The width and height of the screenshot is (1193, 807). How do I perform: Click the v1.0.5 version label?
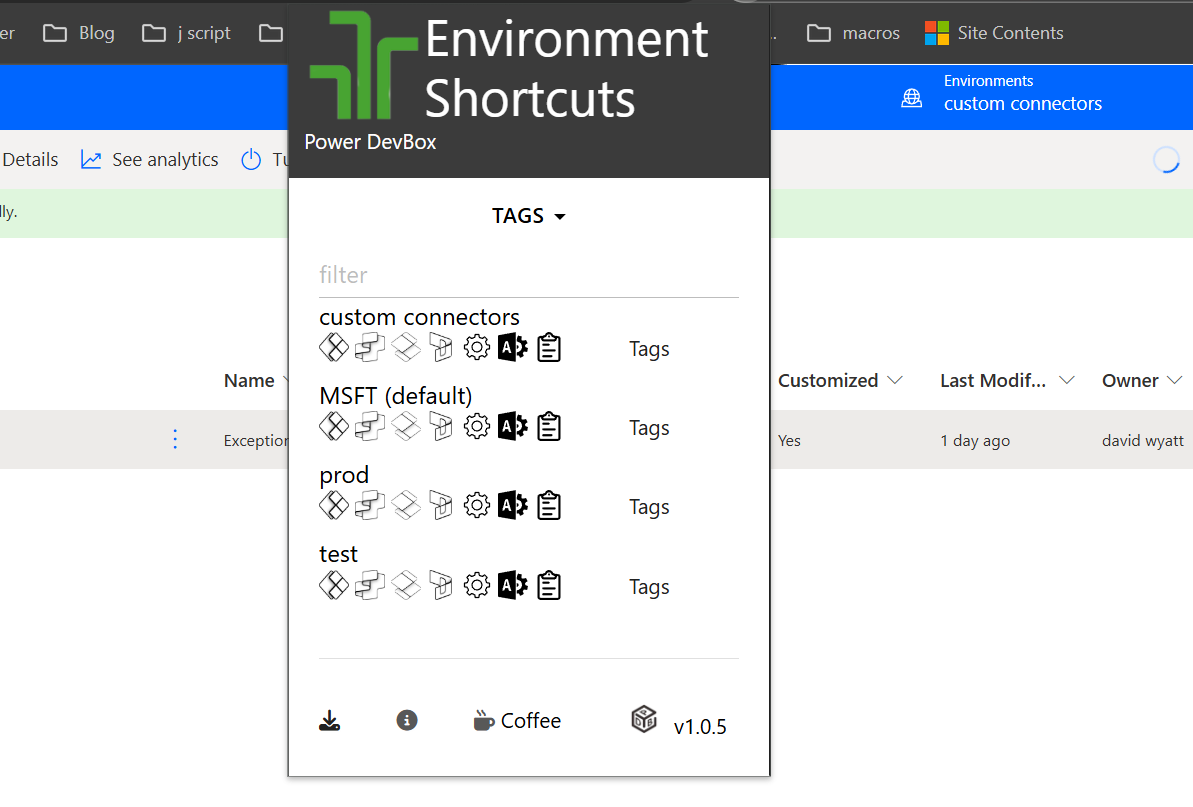pyautogui.click(x=700, y=727)
